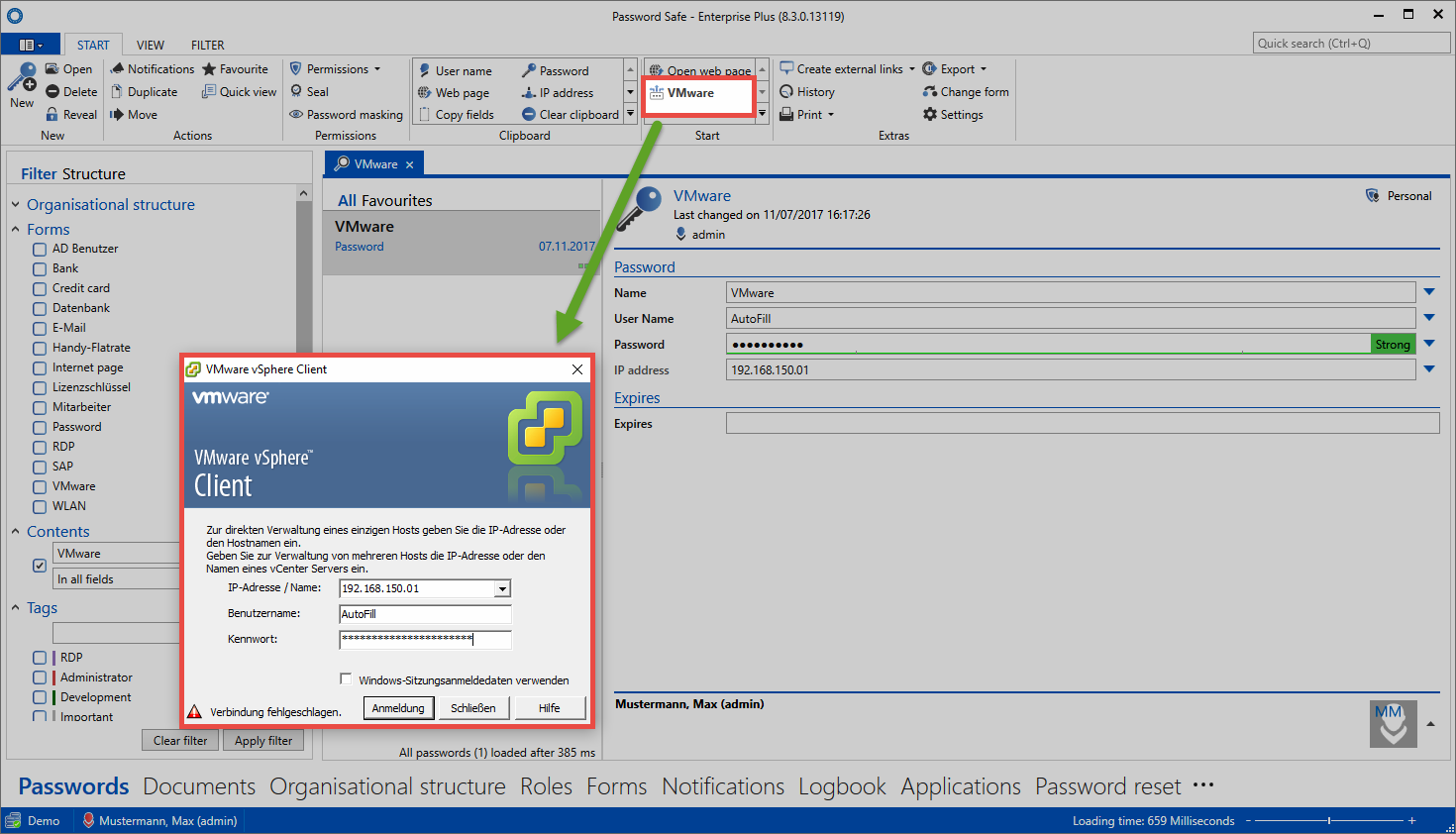Open web page from Start group

[699, 71]
